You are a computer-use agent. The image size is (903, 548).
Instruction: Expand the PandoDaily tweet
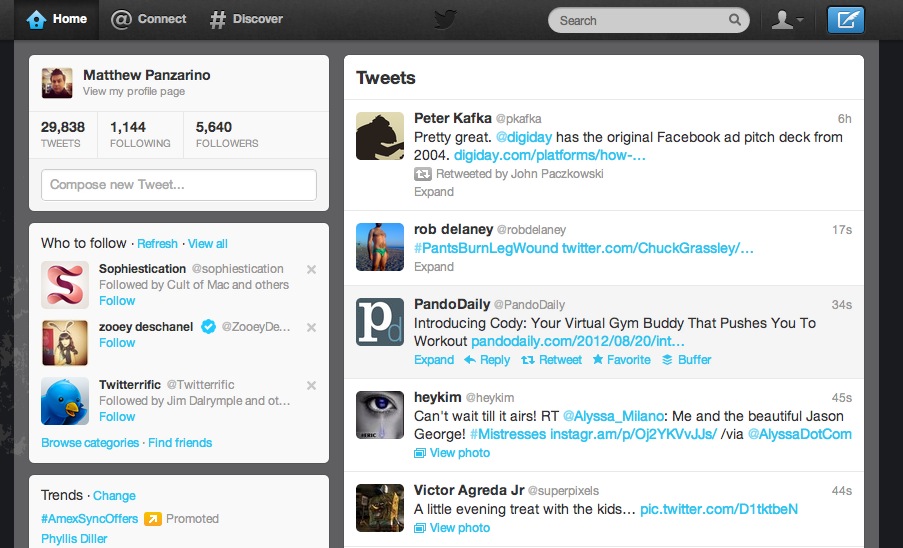[x=434, y=360]
